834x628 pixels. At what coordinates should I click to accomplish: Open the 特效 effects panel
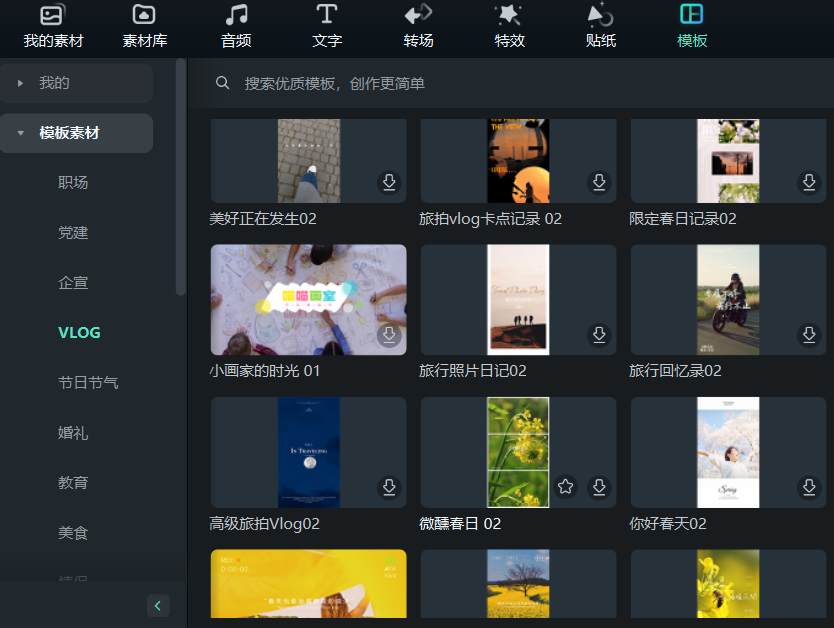click(x=509, y=26)
